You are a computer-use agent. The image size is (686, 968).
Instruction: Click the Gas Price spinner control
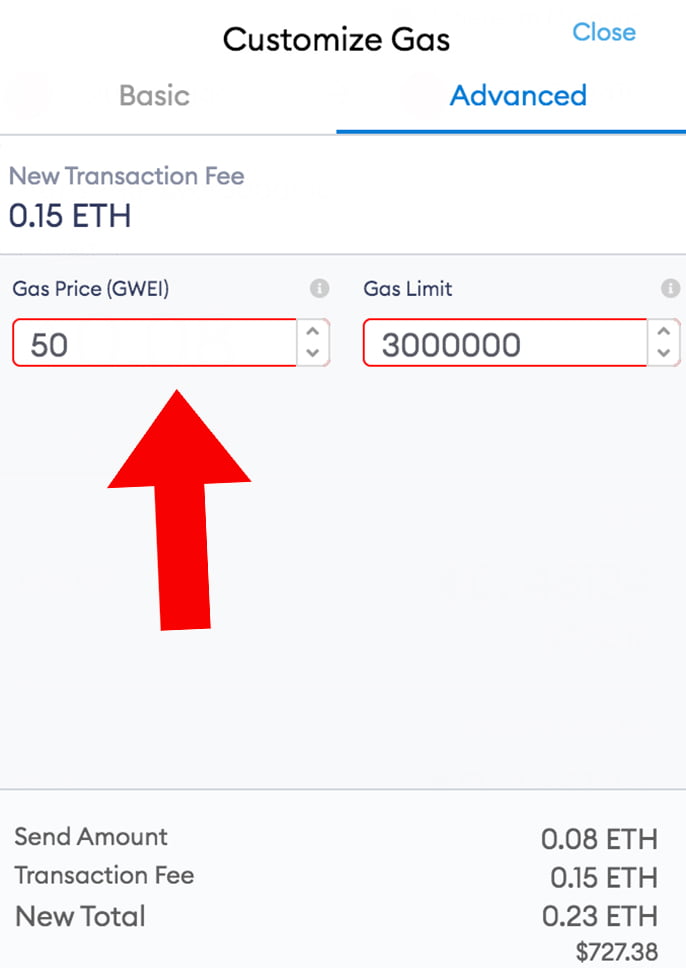311,343
